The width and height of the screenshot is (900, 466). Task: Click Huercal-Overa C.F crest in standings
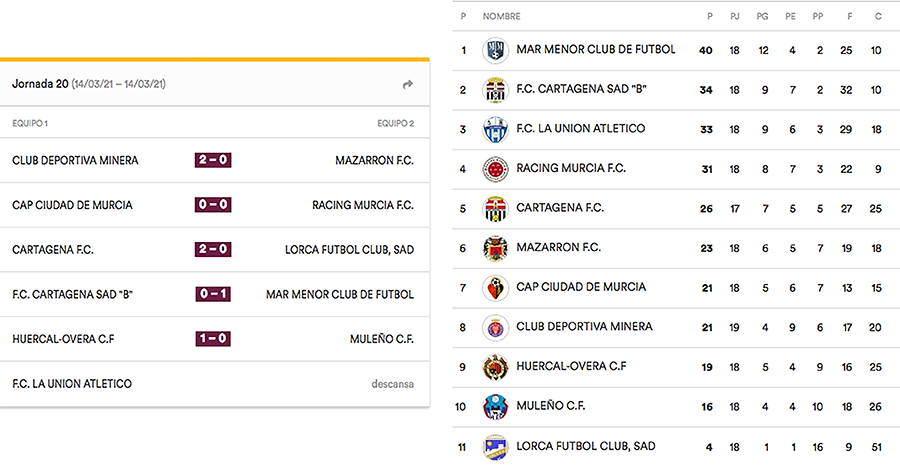click(495, 366)
